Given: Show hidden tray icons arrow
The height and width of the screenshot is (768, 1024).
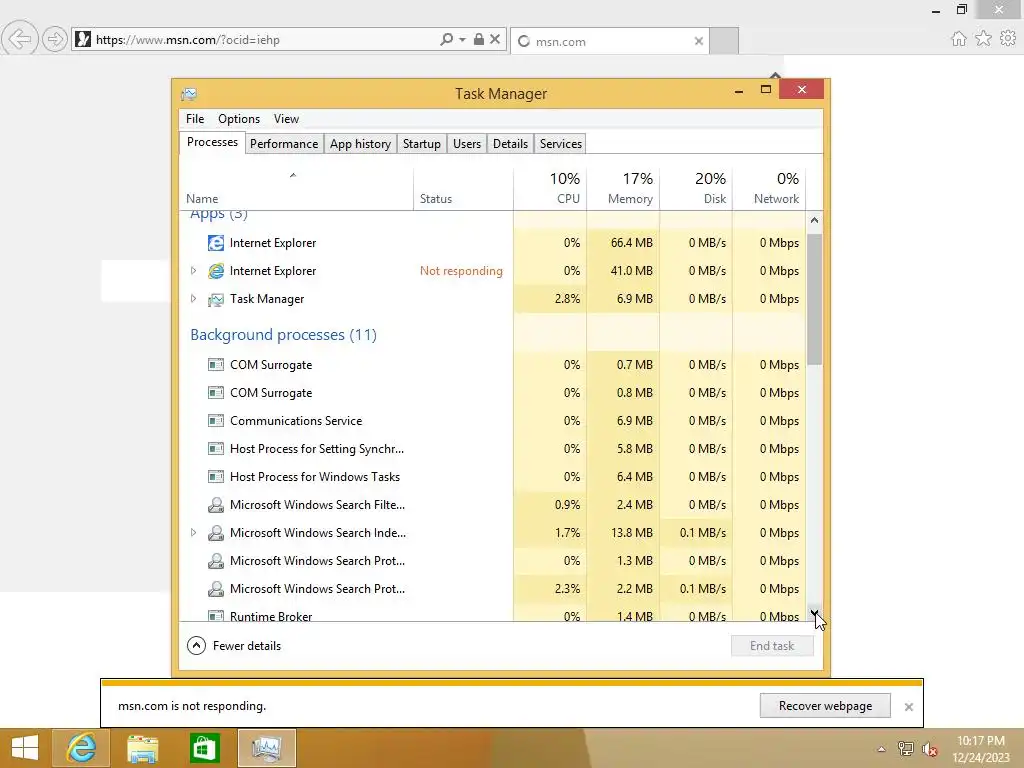Looking at the screenshot, I should coord(881,749).
